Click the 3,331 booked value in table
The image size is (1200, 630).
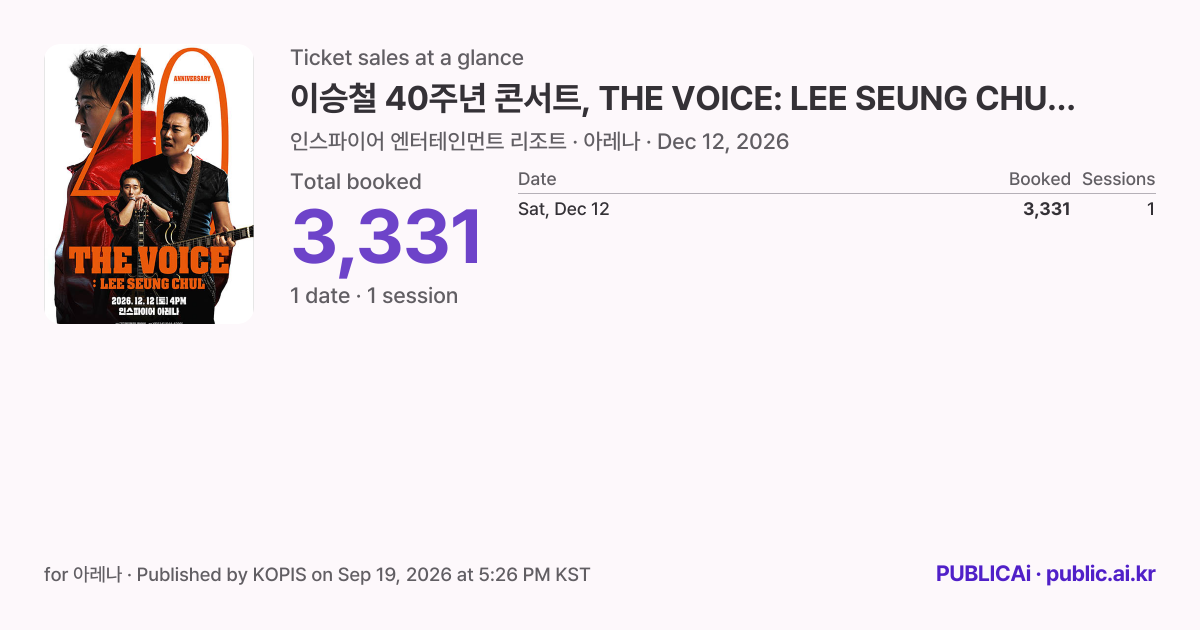[1047, 209]
